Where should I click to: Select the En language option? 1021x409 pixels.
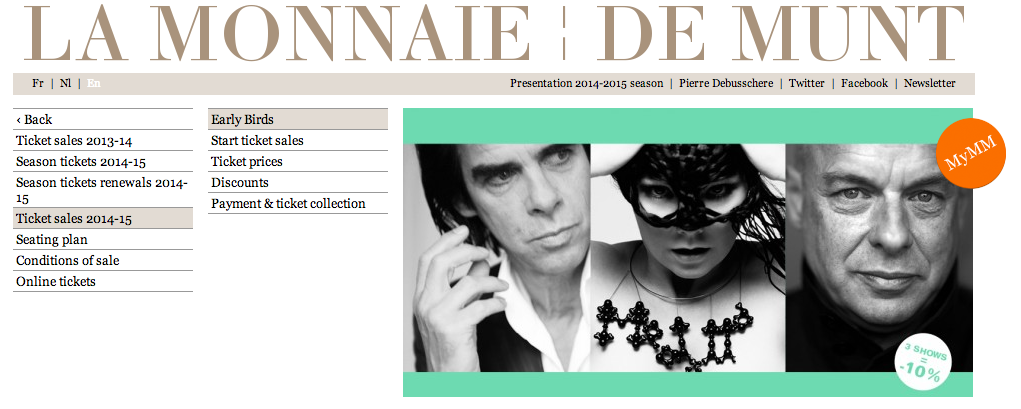coord(94,83)
